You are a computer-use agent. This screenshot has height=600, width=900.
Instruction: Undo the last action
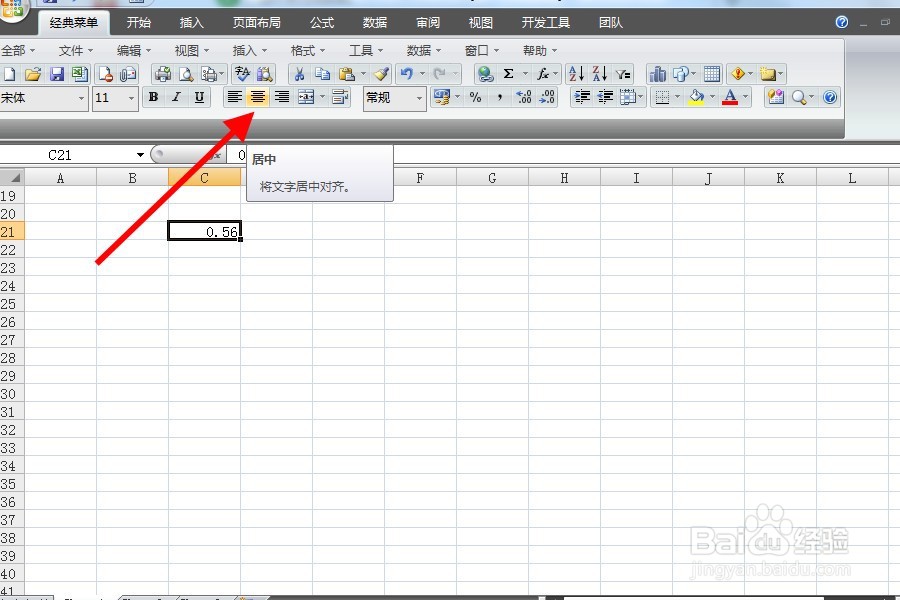[x=407, y=74]
